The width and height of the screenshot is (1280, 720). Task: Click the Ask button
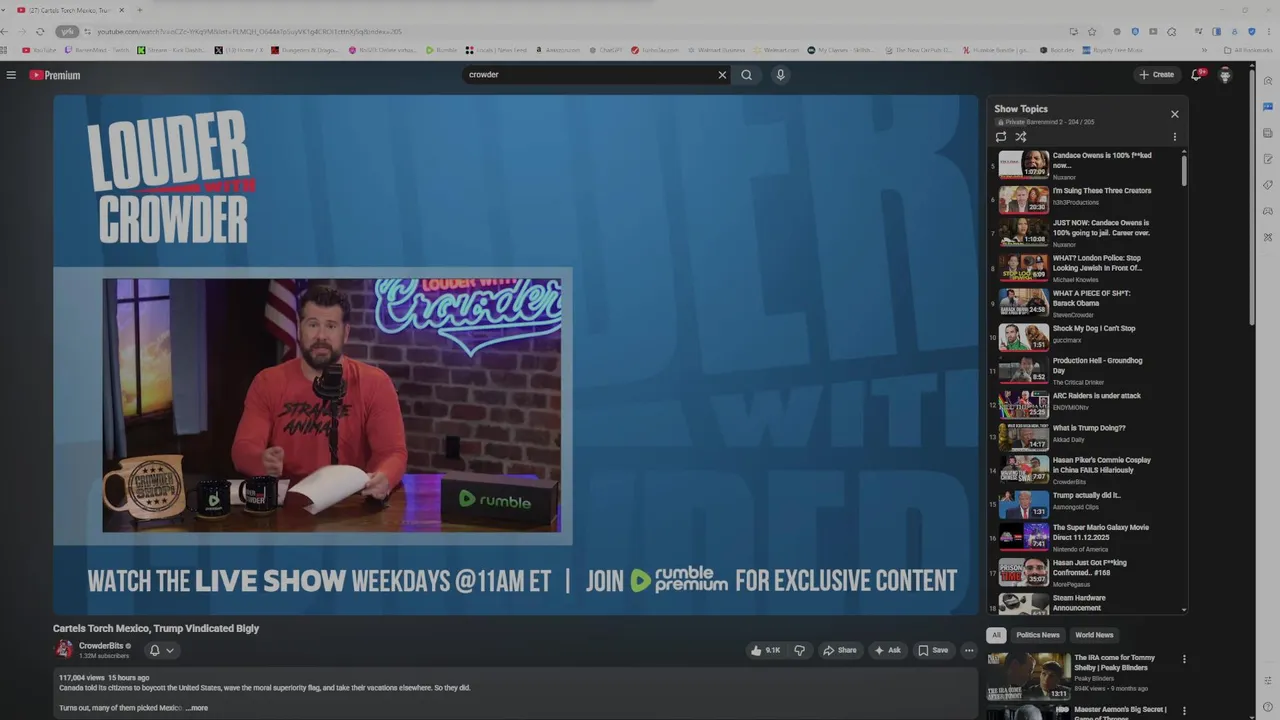click(887, 650)
